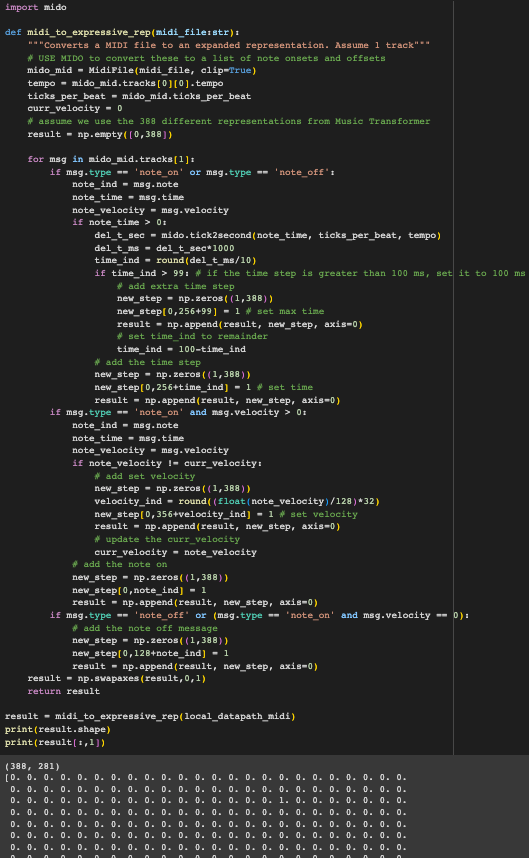
Task: Click the 'curr_velocity = note_velocity' line
Action: coord(176,552)
